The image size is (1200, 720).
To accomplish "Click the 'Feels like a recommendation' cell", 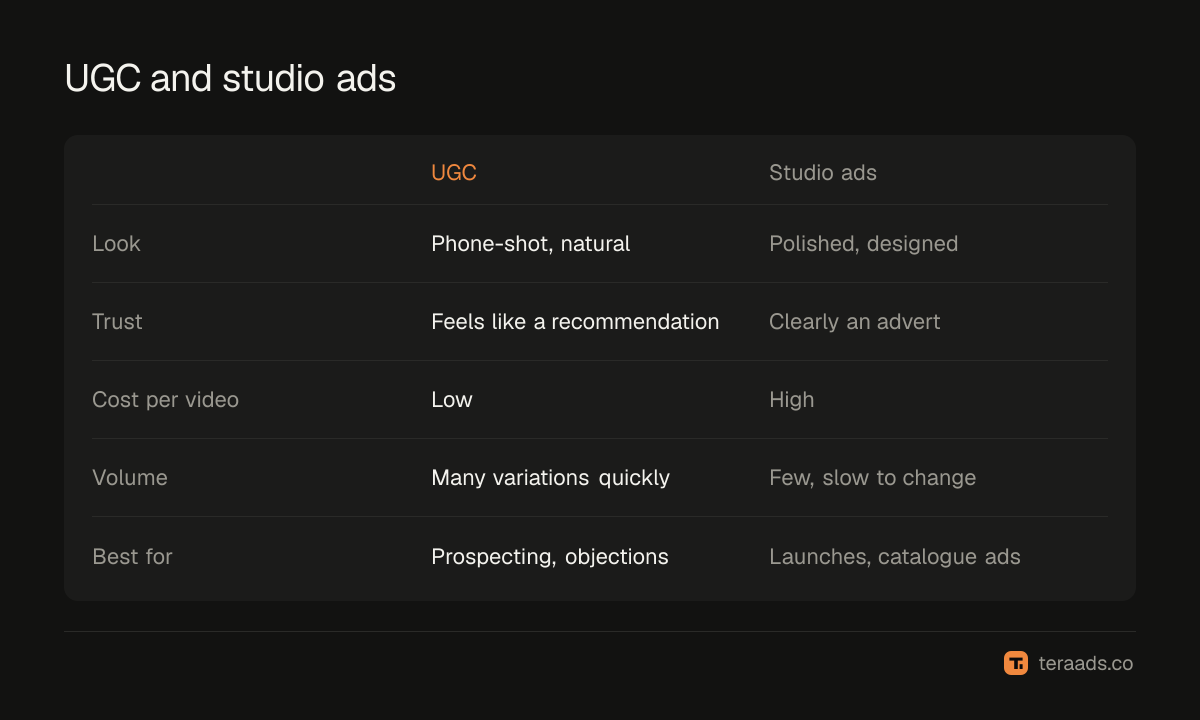I will [x=575, y=322].
